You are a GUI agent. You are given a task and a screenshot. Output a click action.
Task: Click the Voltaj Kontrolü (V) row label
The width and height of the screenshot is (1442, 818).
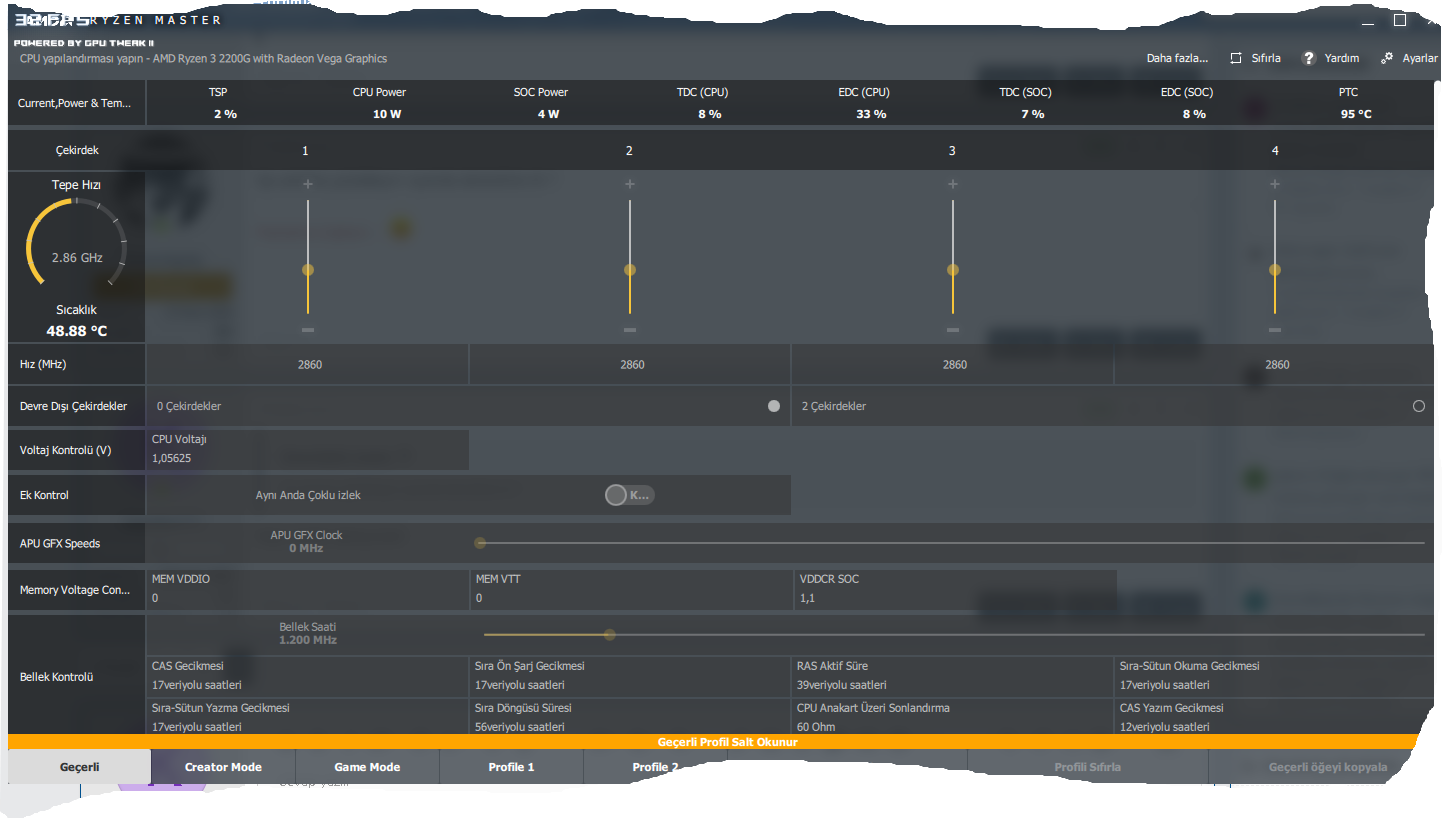66,450
